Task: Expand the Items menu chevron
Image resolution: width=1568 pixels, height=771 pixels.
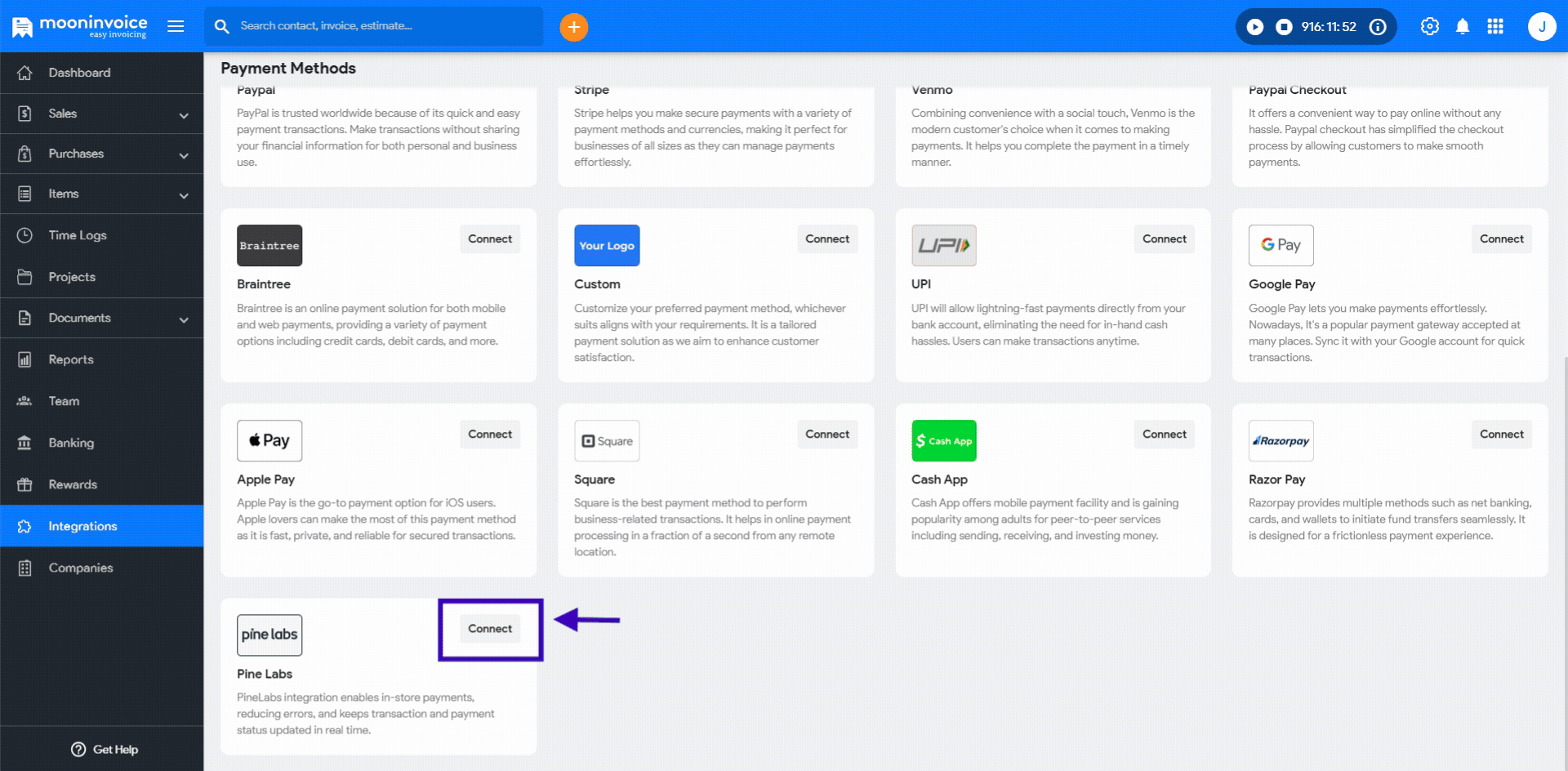Action: (x=184, y=195)
